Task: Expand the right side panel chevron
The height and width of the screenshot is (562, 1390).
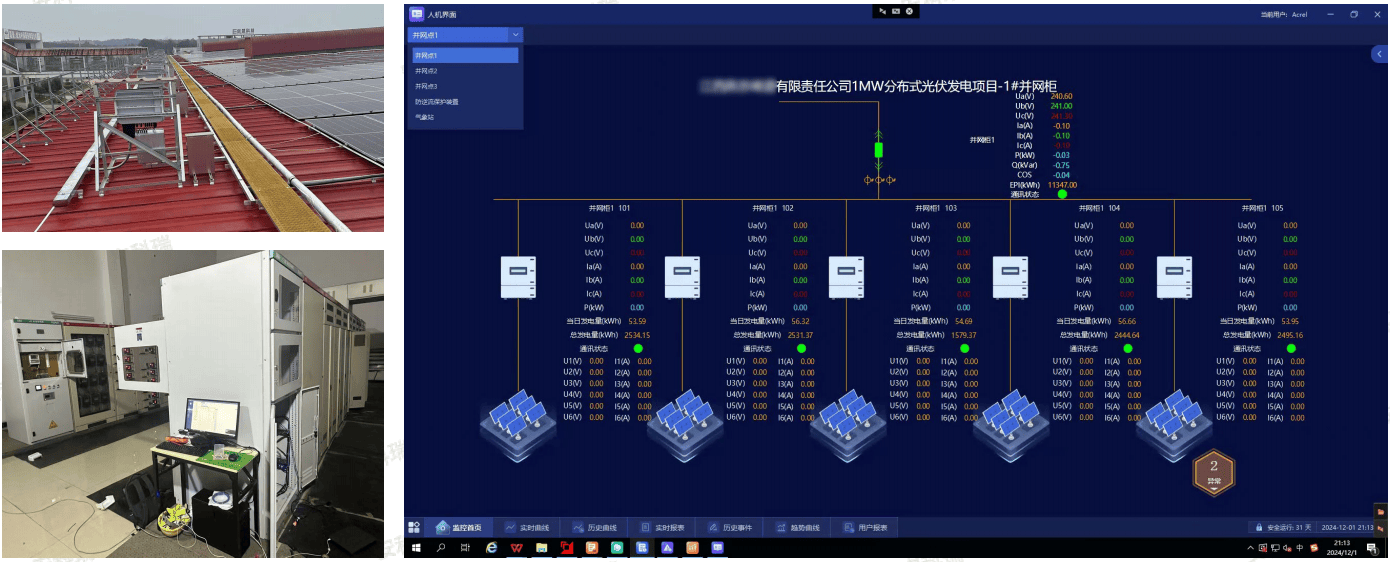Action: click(1380, 55)
